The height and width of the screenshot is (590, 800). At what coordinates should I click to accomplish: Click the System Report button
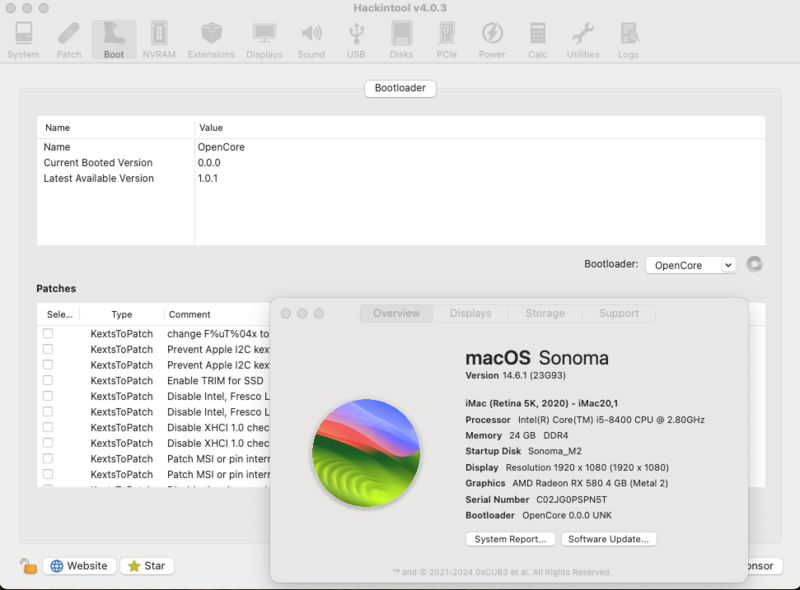[x=510, y=539]
